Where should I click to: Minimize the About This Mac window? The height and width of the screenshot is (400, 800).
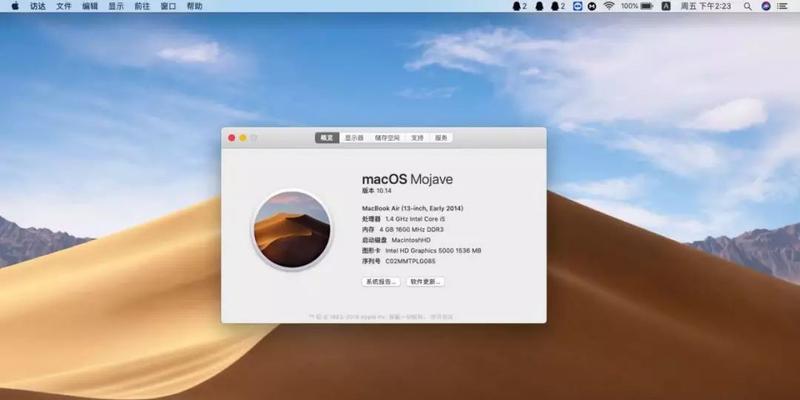coord(243,138)
